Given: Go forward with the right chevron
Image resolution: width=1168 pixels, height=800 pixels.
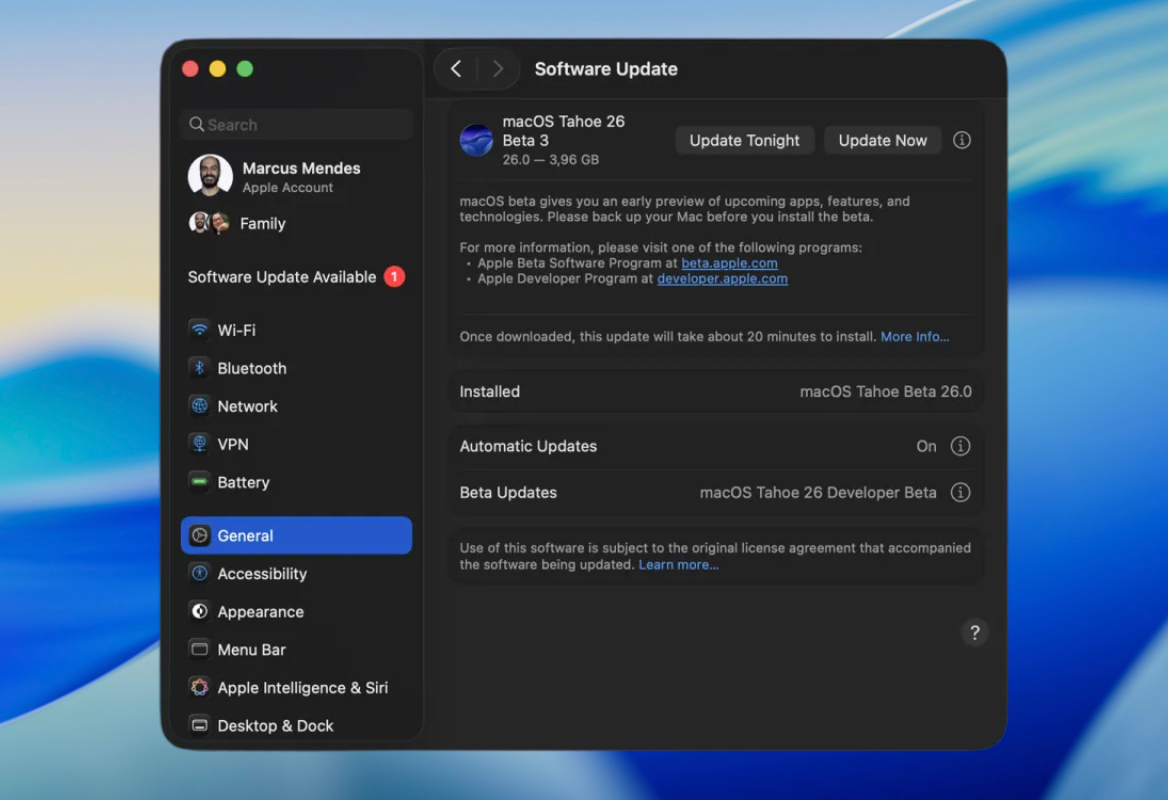Looking at the screenshot, I should 498,69.
